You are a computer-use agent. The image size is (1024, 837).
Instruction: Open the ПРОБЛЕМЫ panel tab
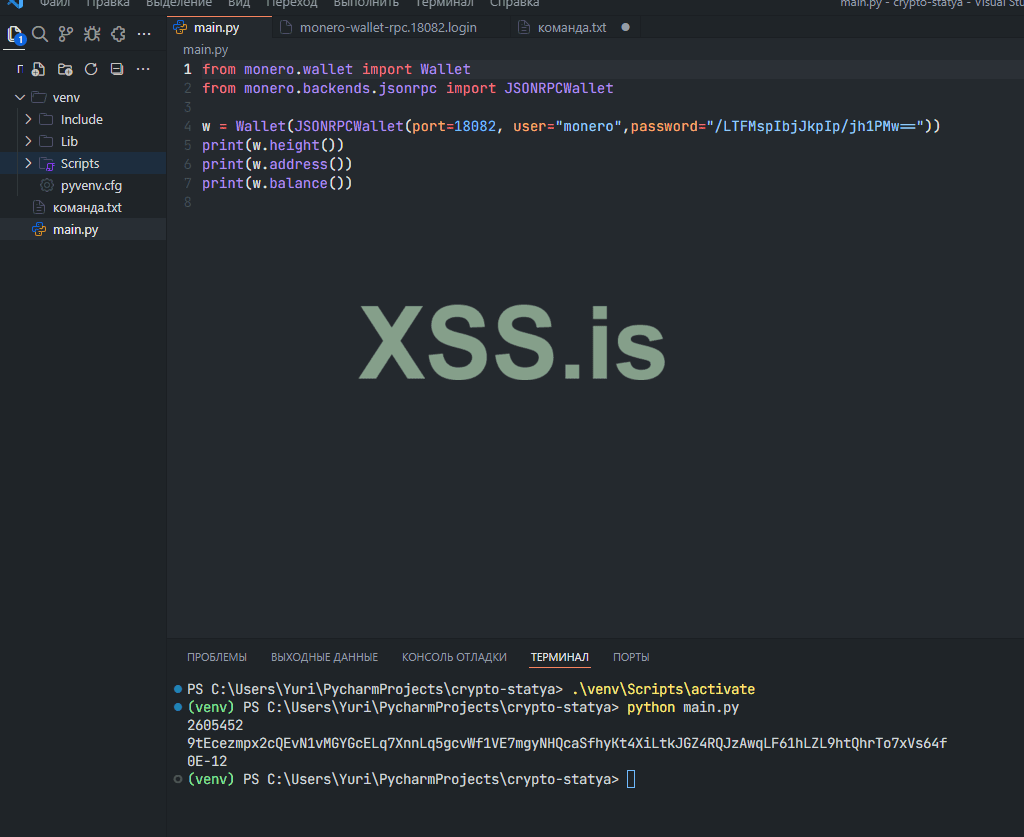pos(217,657)
